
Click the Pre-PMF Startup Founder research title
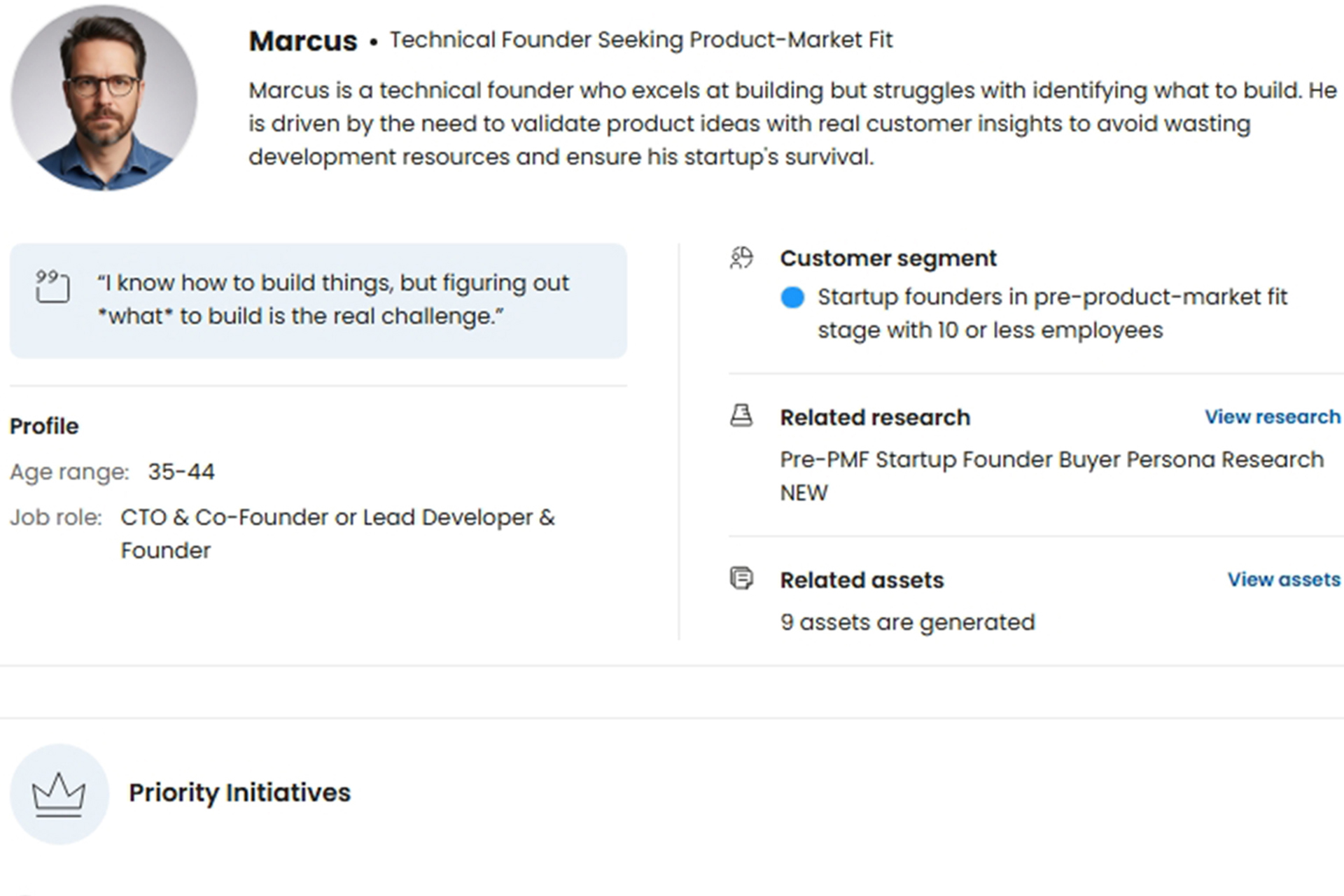[1051, 460]
